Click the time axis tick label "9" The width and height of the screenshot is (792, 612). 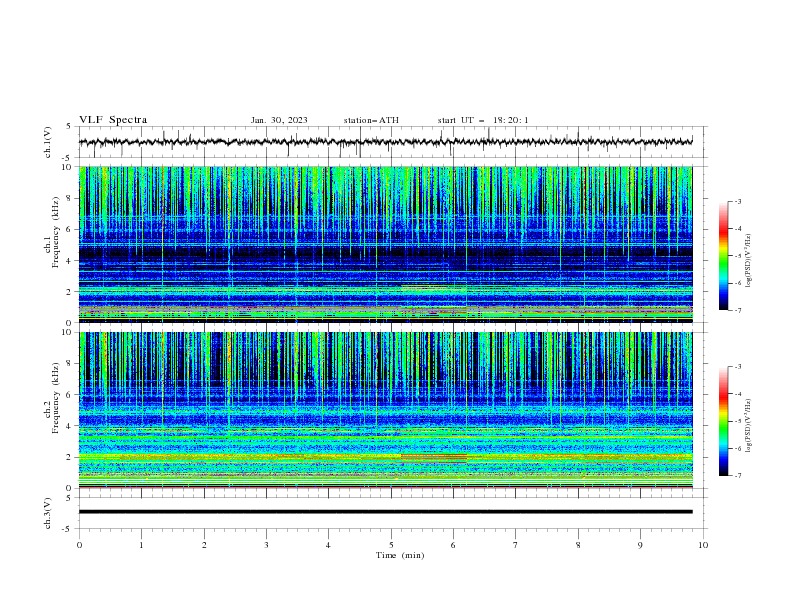[640, 545]
